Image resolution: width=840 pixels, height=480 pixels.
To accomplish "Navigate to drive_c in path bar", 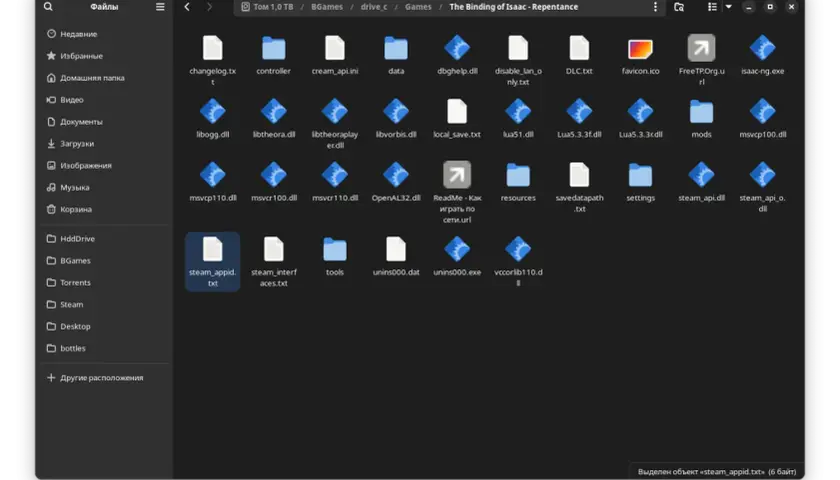I will coord(373,7).
